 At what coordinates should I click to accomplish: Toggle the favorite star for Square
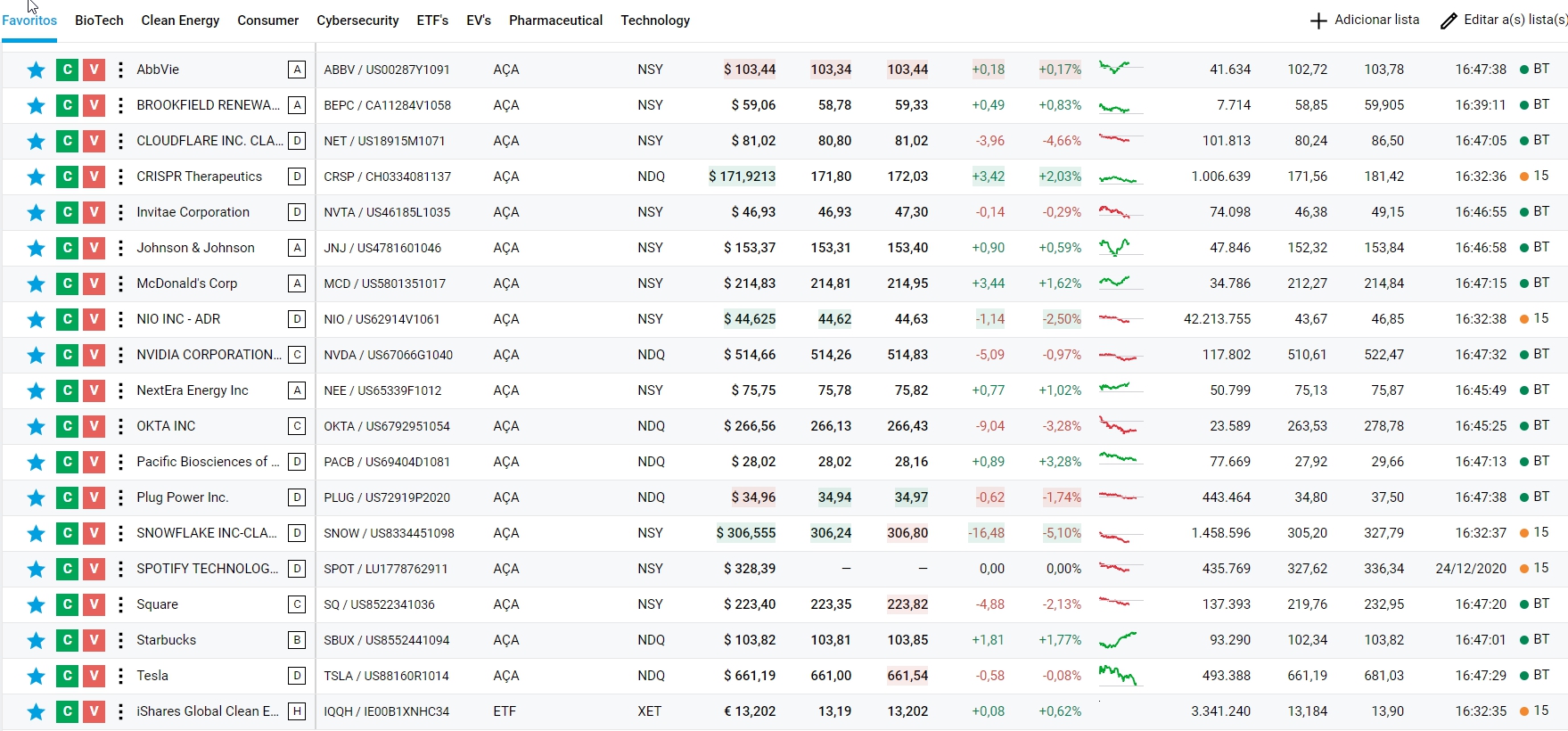pyautogui.click(x=36, y=604)
